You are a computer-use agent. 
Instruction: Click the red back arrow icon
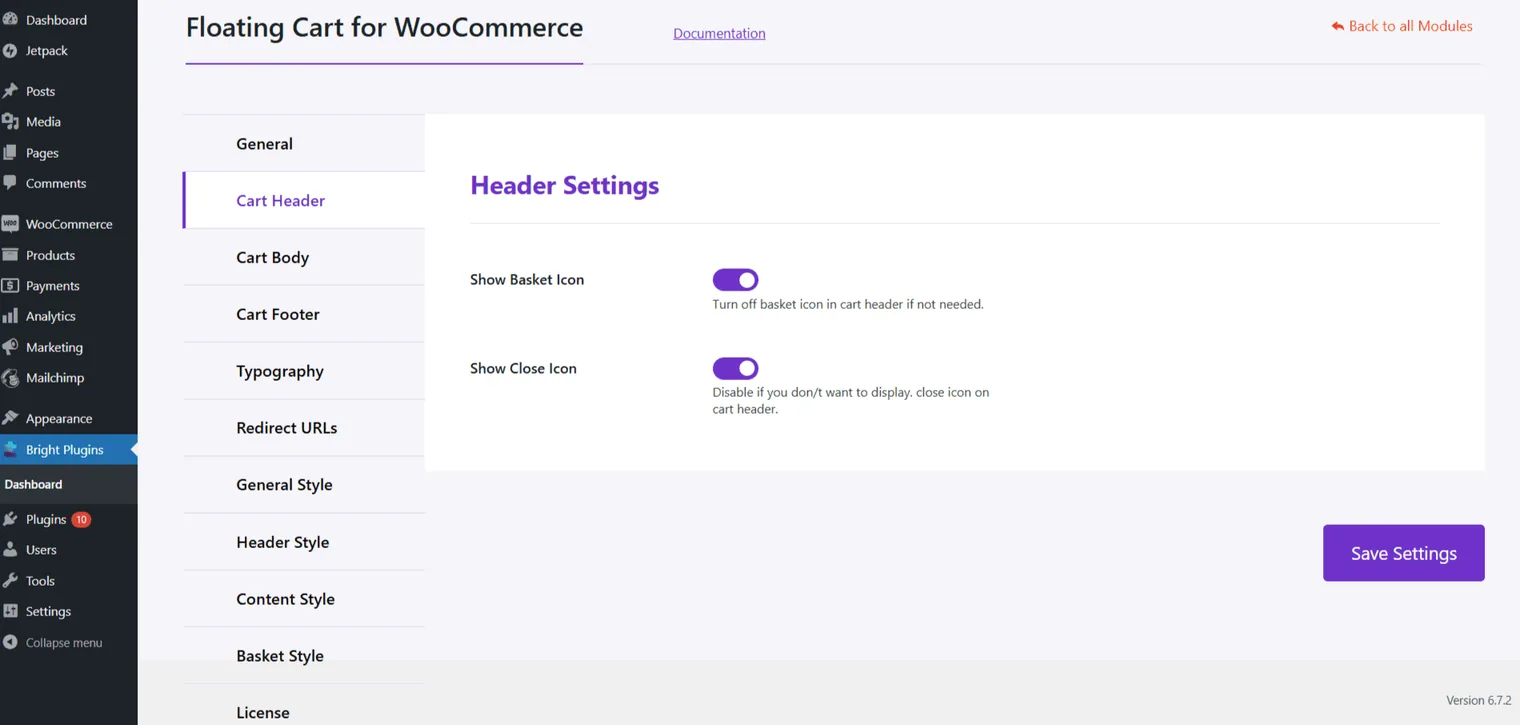click(x=1337, y=26)
